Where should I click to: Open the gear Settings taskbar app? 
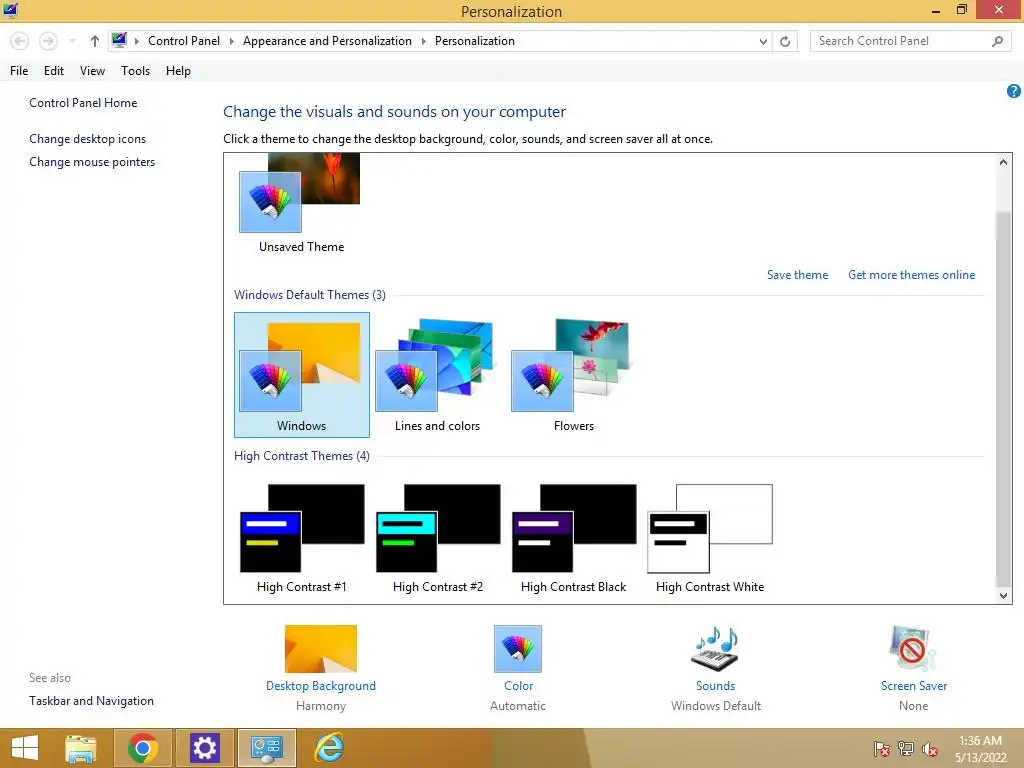pos(204,748)
